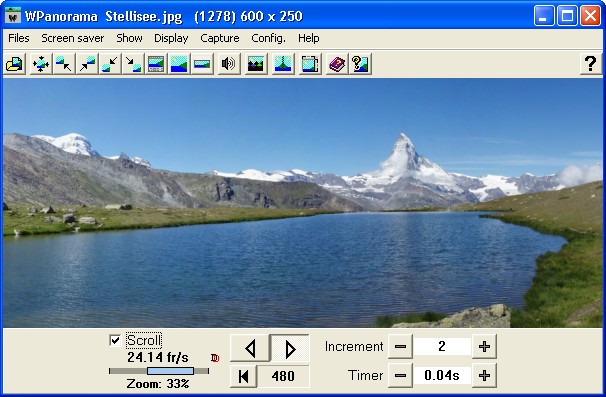Open the purple help book icon
Viewport: 606px width, 397px height.
click(337, 64)
